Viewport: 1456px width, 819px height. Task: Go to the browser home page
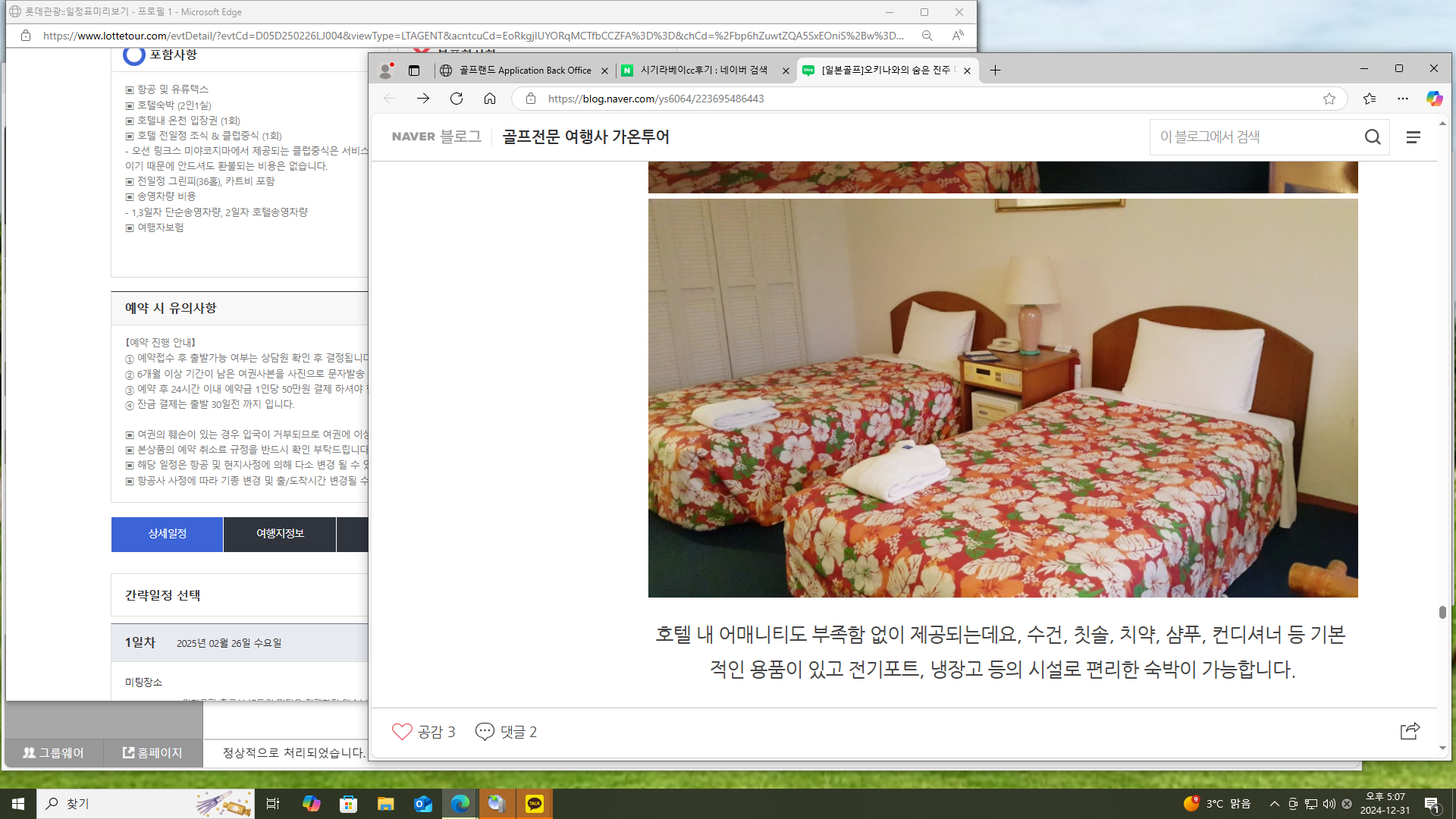point(490,99)
